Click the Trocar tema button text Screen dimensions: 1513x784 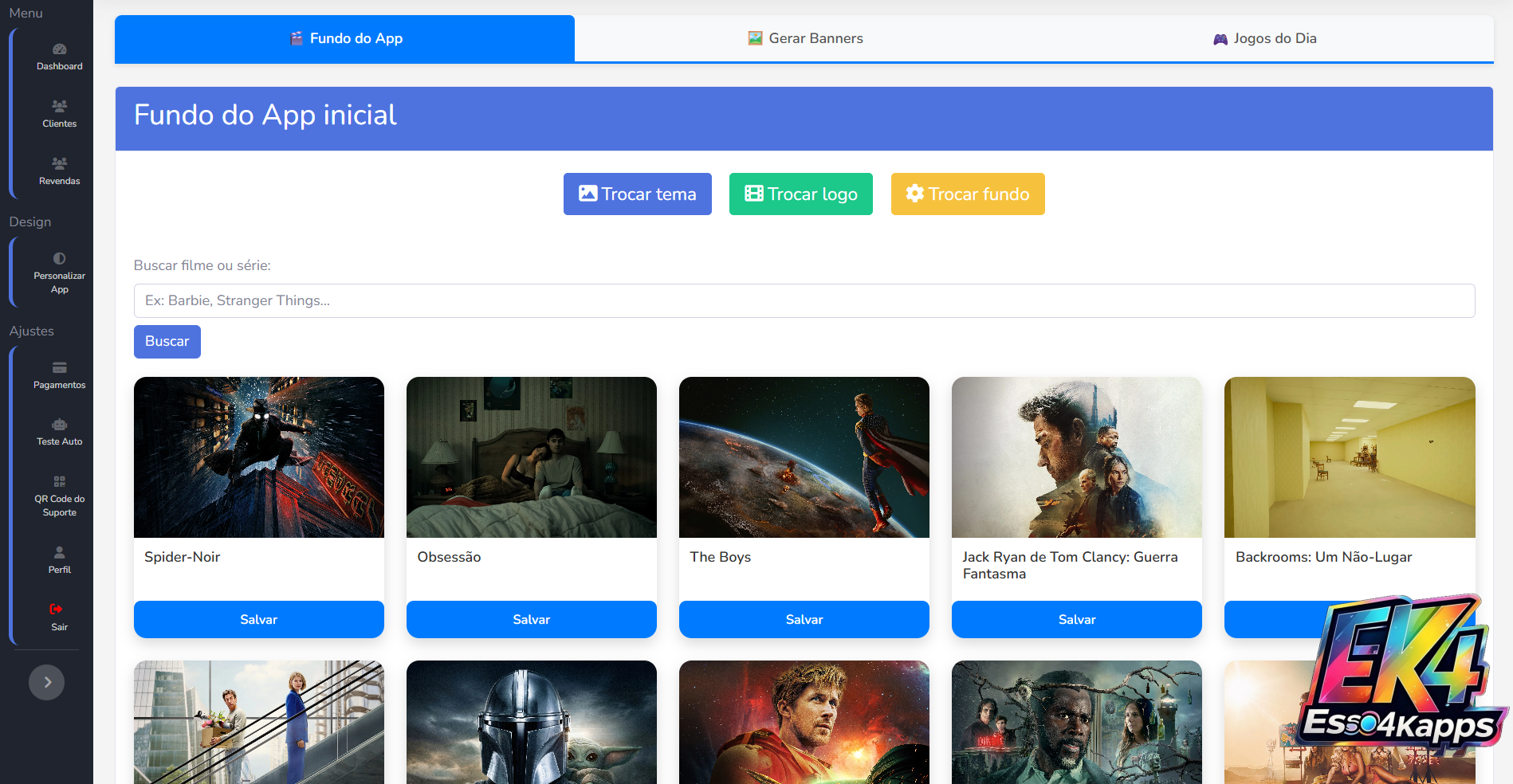pos(648,194)
